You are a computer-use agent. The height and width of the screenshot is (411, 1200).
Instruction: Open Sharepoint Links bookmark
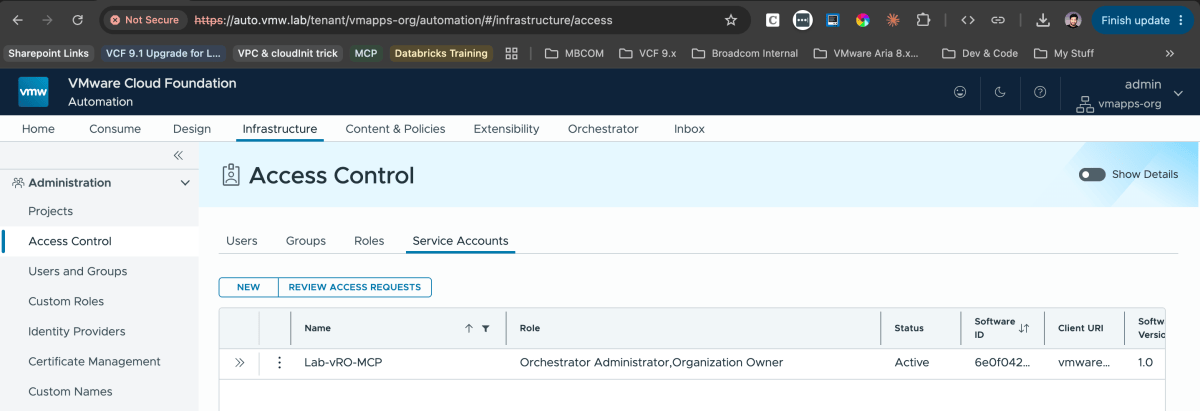[x=49, y=53]
